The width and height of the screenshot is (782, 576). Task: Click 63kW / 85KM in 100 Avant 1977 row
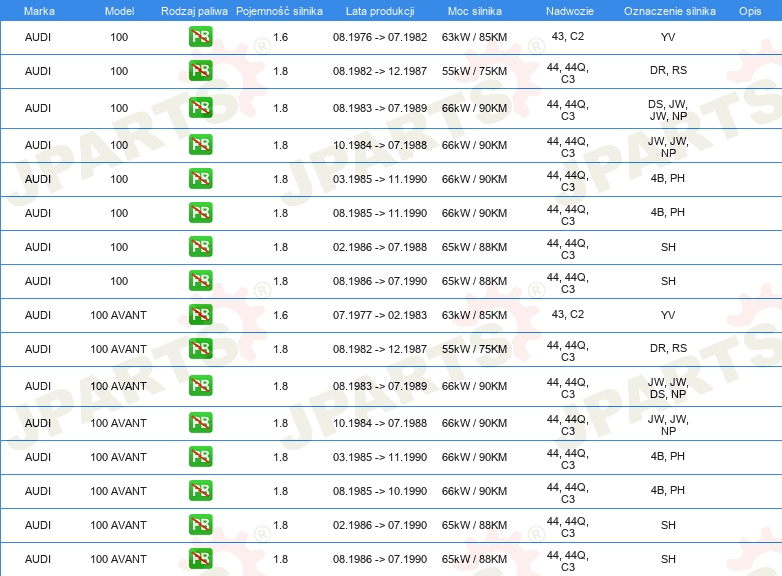point(474,315)
